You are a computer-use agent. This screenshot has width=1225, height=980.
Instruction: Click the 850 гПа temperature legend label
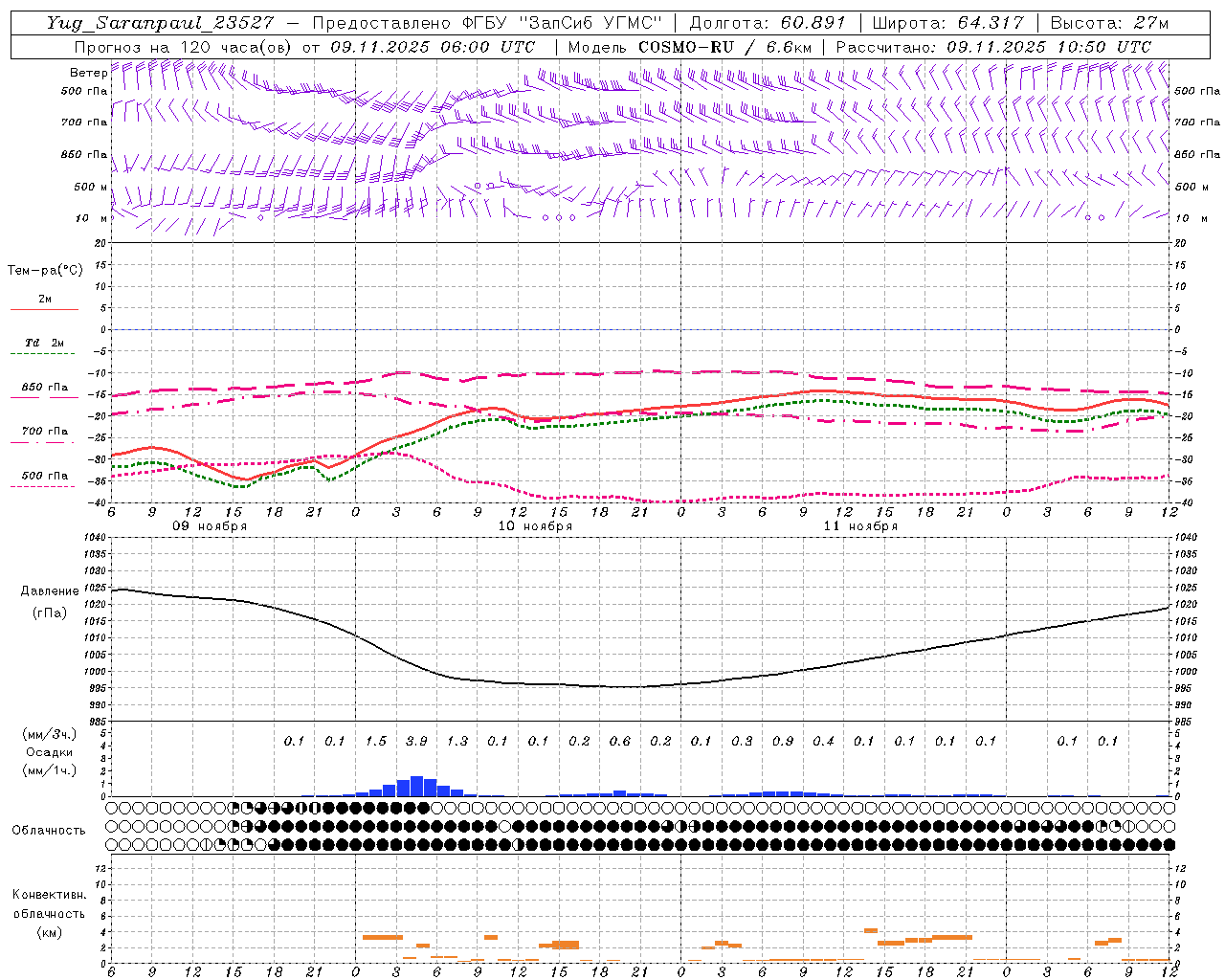pos(45,388)
